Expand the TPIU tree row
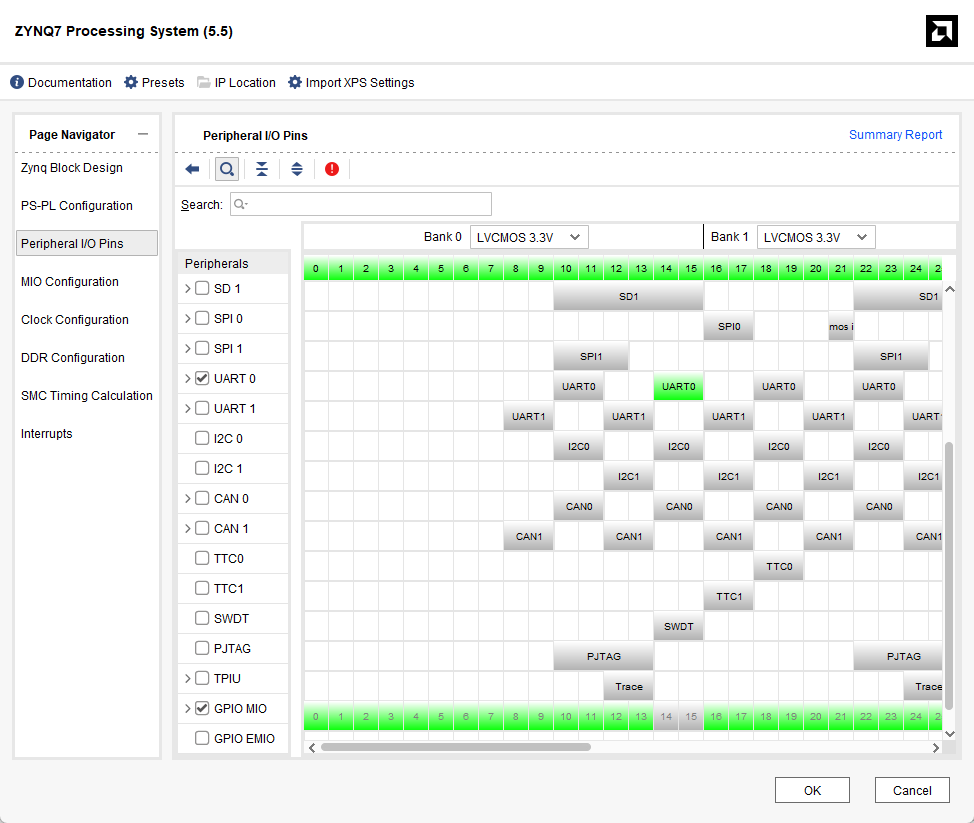 (188, 678)
